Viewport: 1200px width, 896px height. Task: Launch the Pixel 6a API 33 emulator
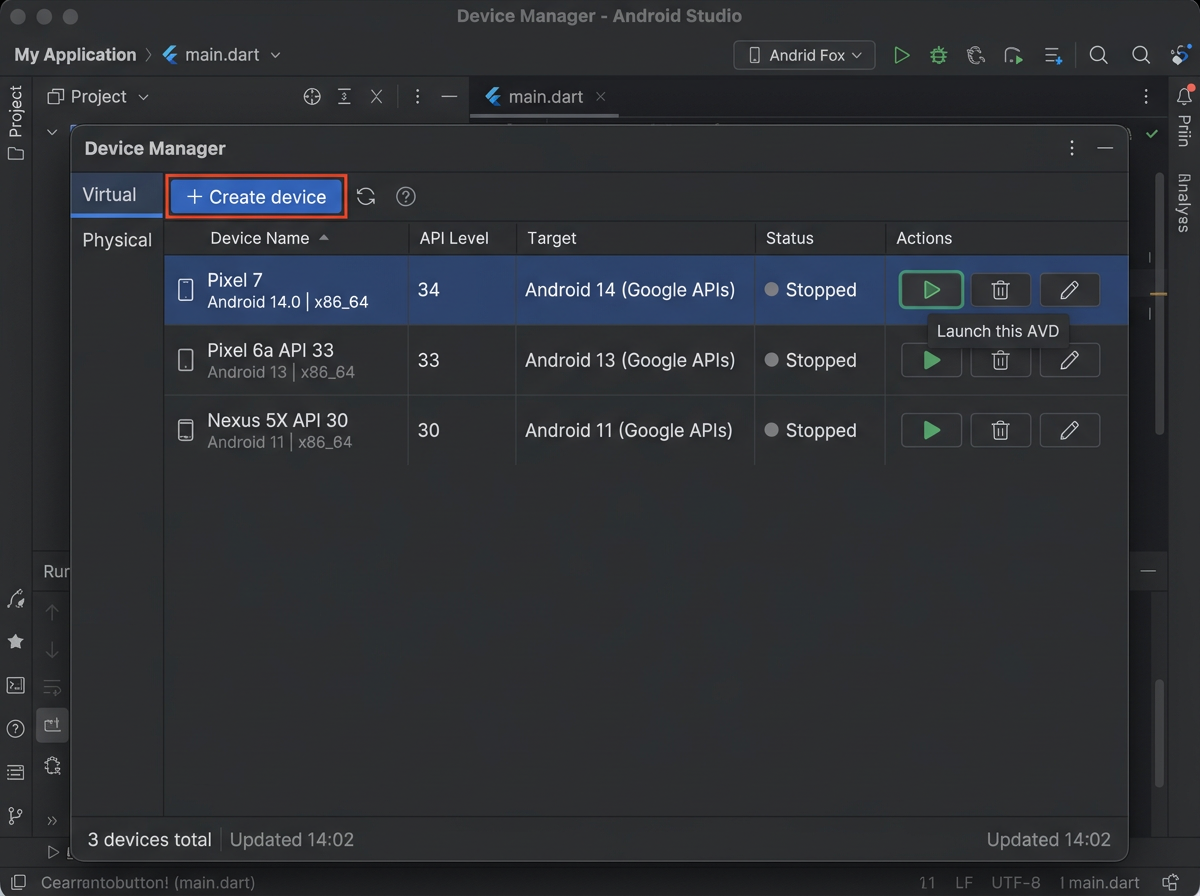(x=931, y=360)
